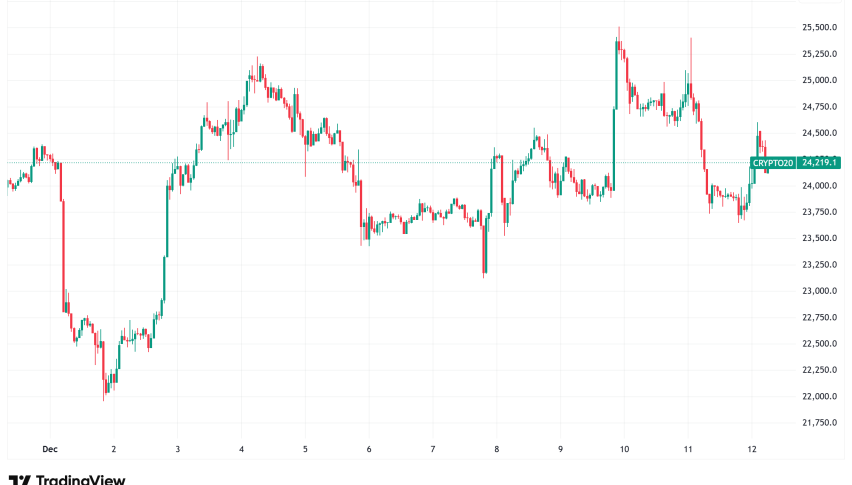Click the TradingView wordmark text
Viewport: 852px width, 485px height.
[x=81, y=480]
